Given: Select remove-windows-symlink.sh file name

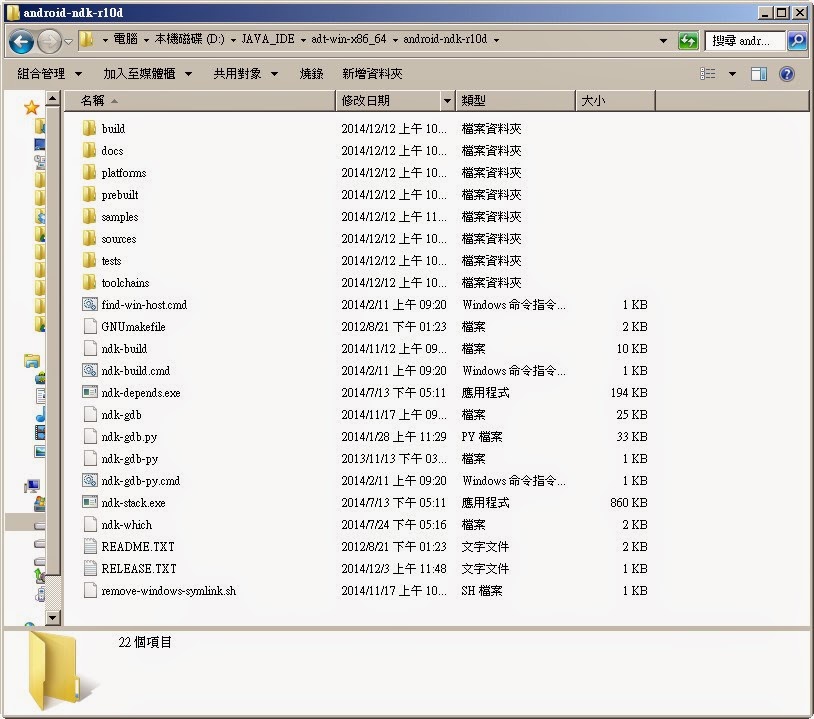Looking at the screenshot, I should [169, 591].
